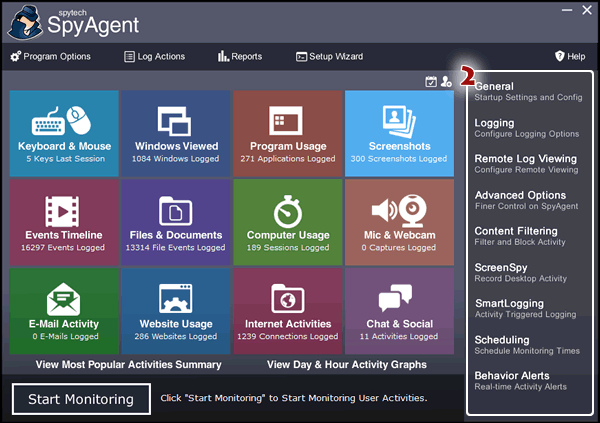
Task: Open the Keyboard & Mouse log tile
Action: coord(64,132)
